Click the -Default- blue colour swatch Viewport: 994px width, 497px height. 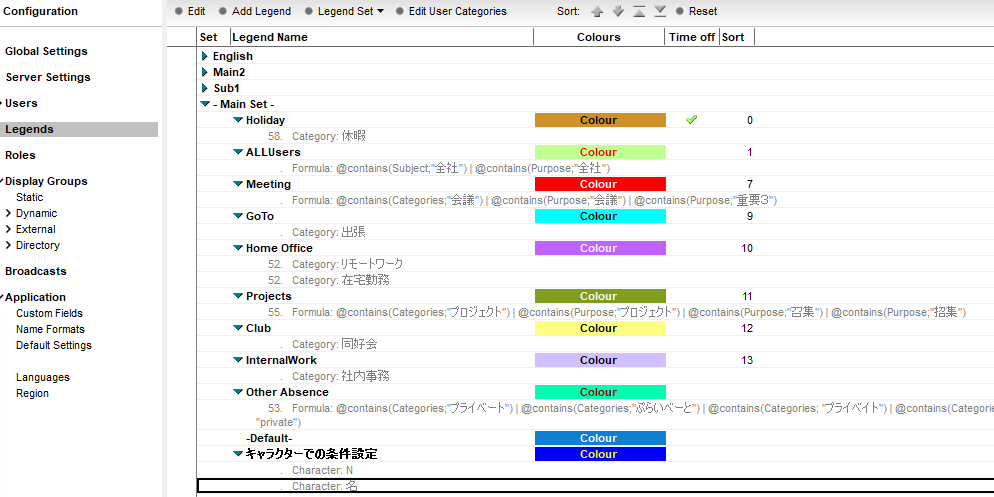(x=600, y=438)
